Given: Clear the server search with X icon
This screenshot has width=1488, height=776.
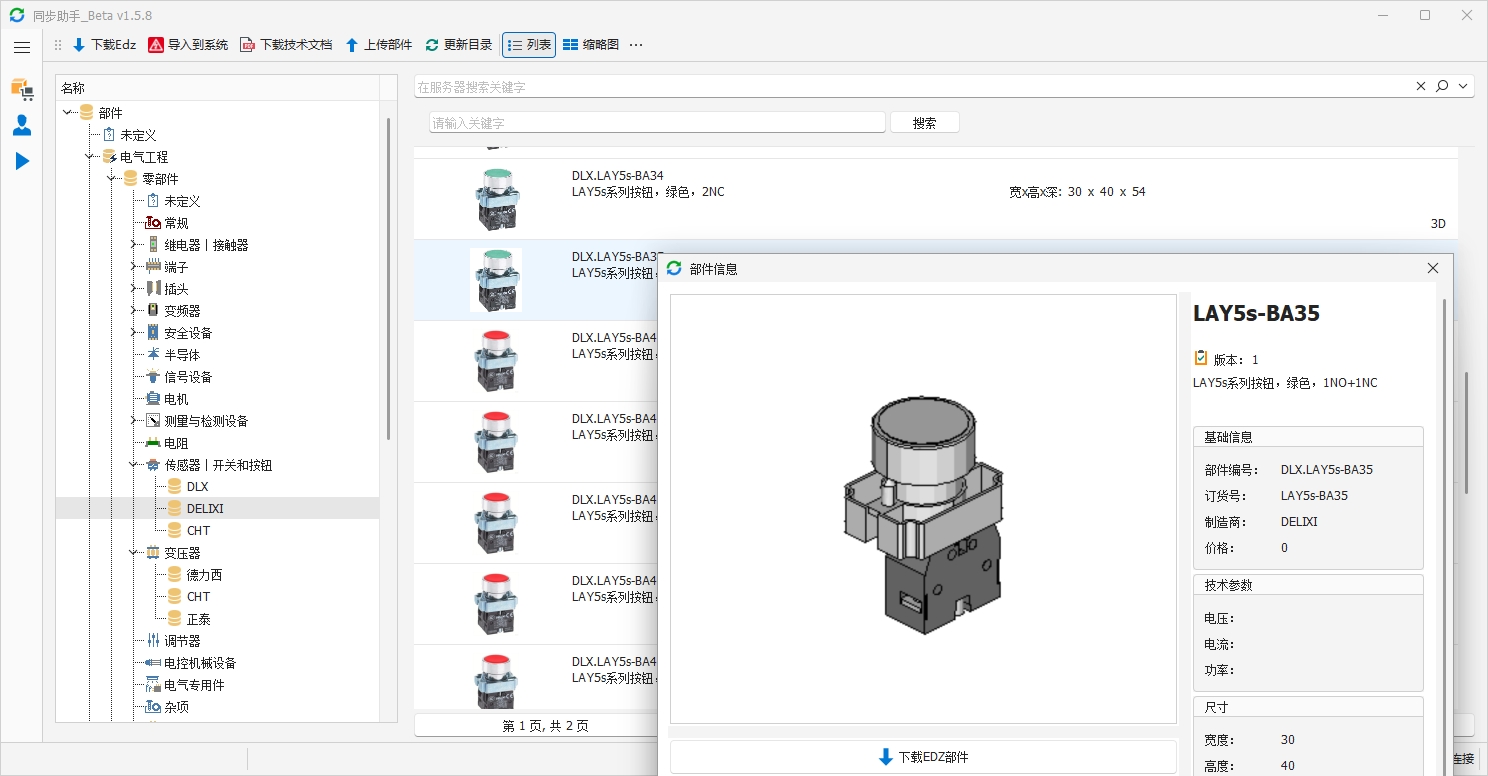Looking at the screenshot, I should 1421,87.
